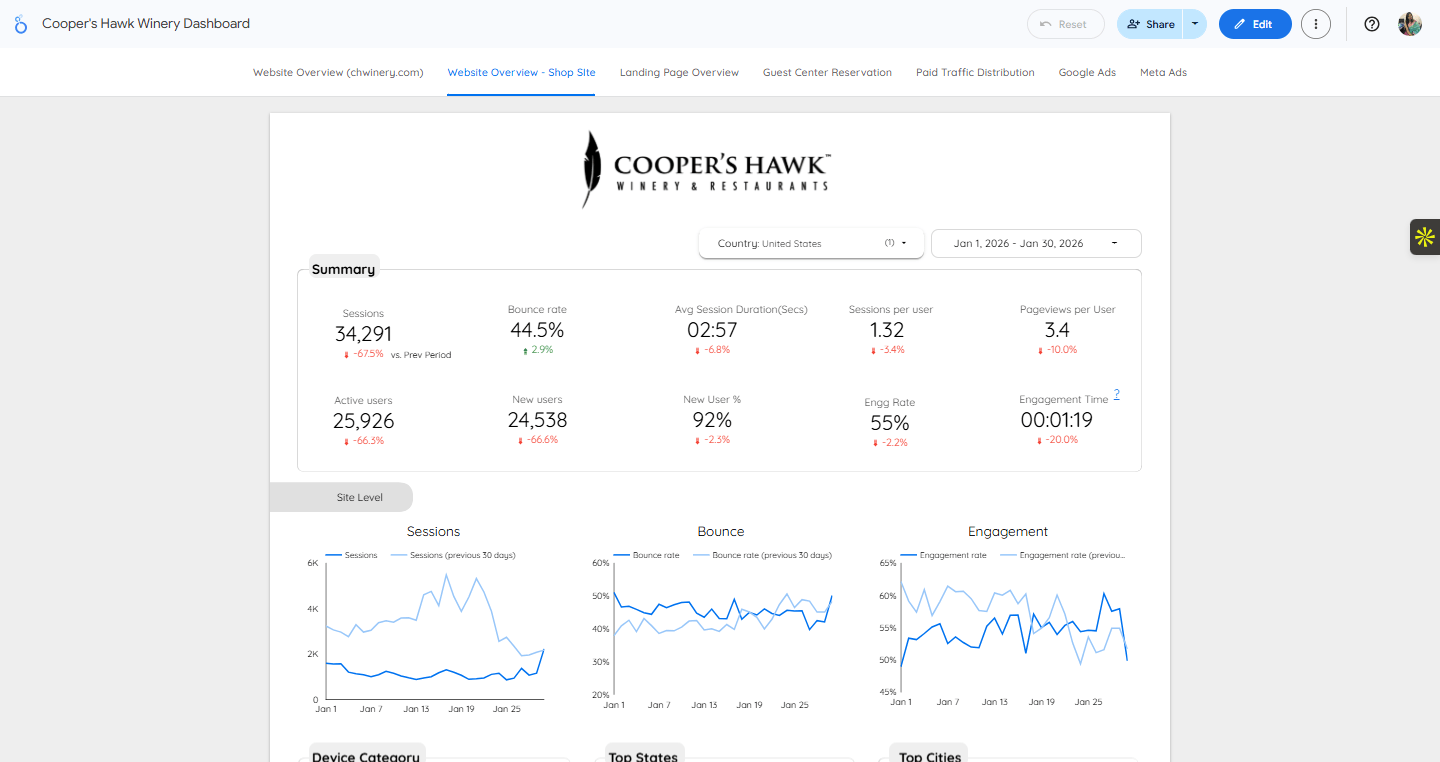The image size is (1440, 762).
Task: Expand the Share dropdown arrow
Action: (x=1195, y=24)
